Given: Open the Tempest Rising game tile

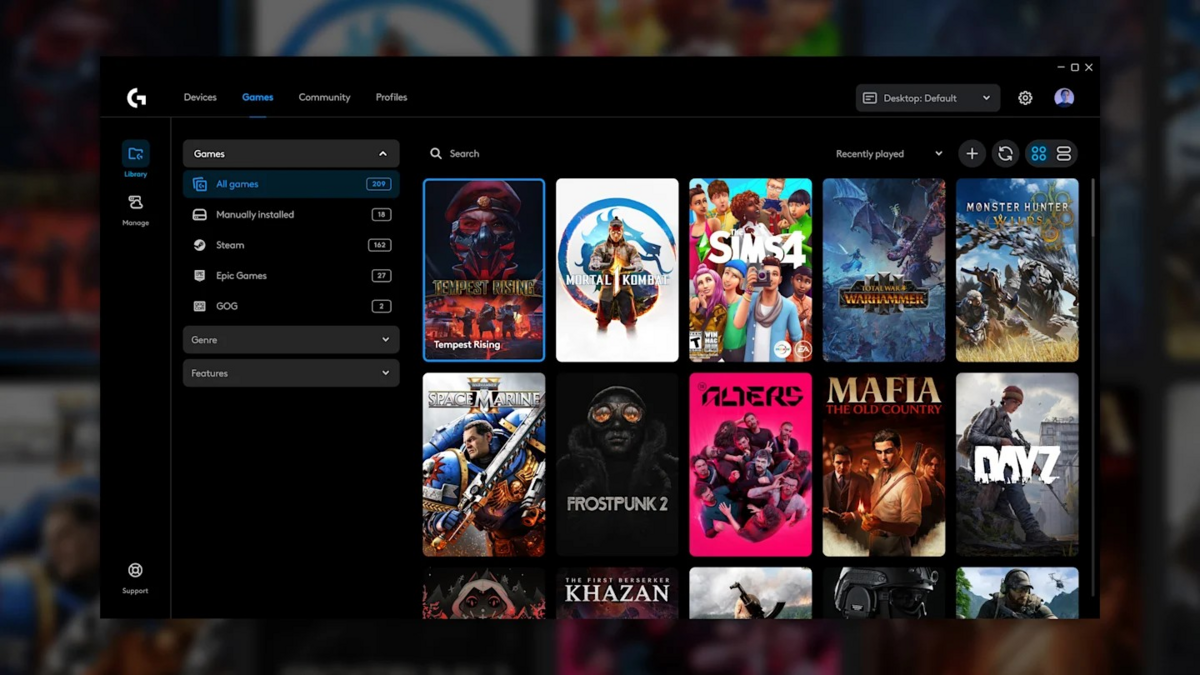Looking at the screenshot, I should point(484,270).
